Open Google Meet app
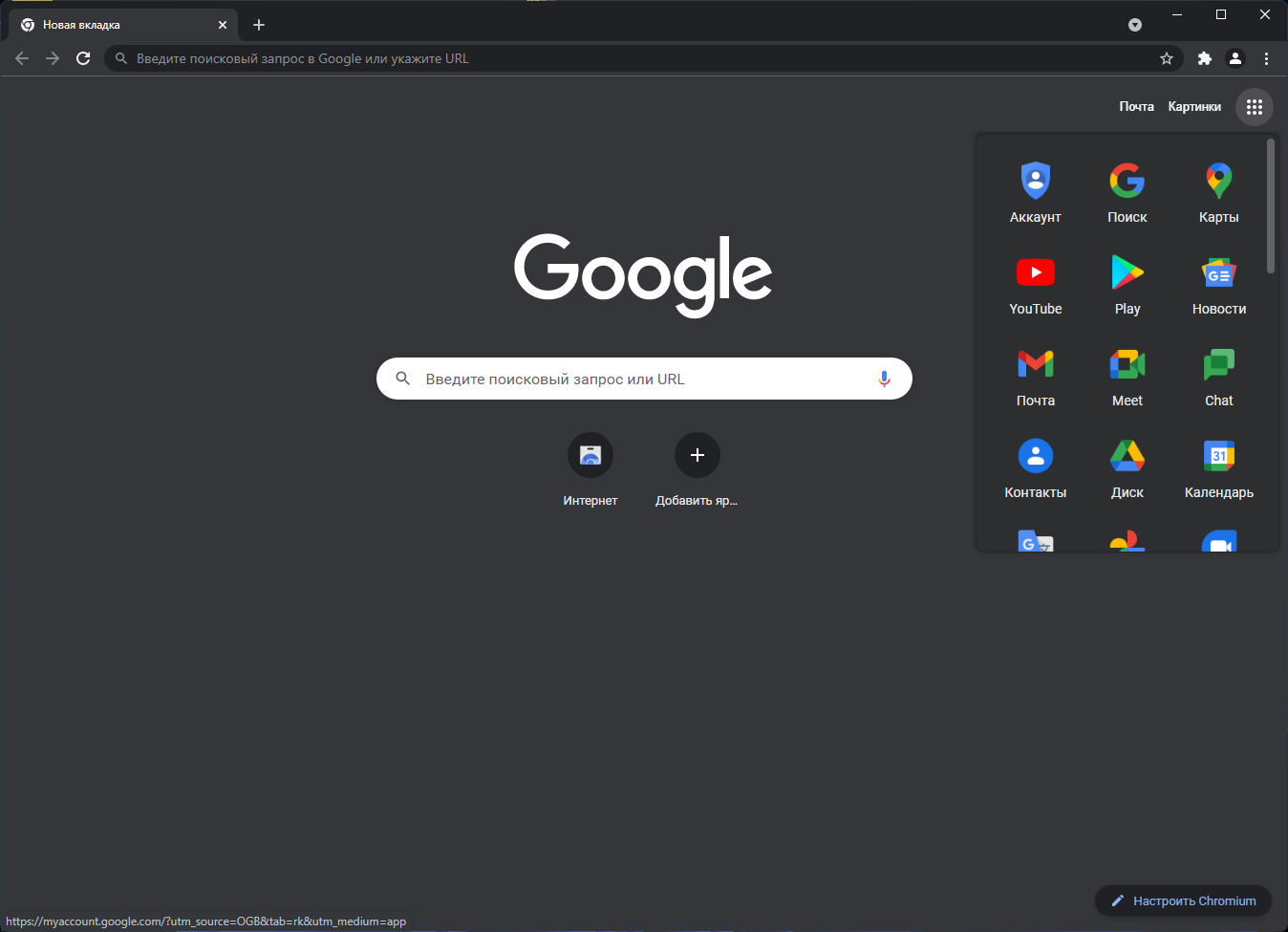This screenshot has height=932, width=1288. click(1127, 377)
